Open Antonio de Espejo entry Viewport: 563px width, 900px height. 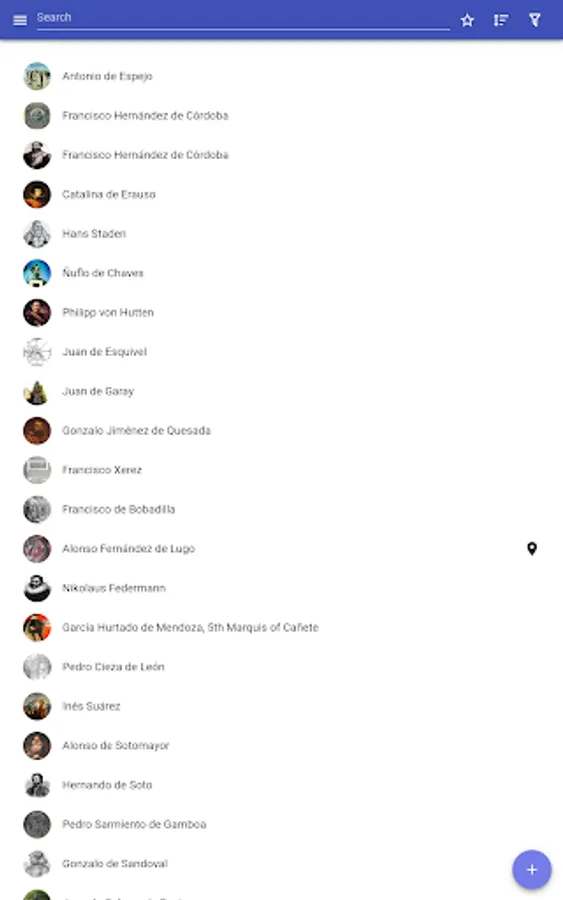click(x=281, y=76)
